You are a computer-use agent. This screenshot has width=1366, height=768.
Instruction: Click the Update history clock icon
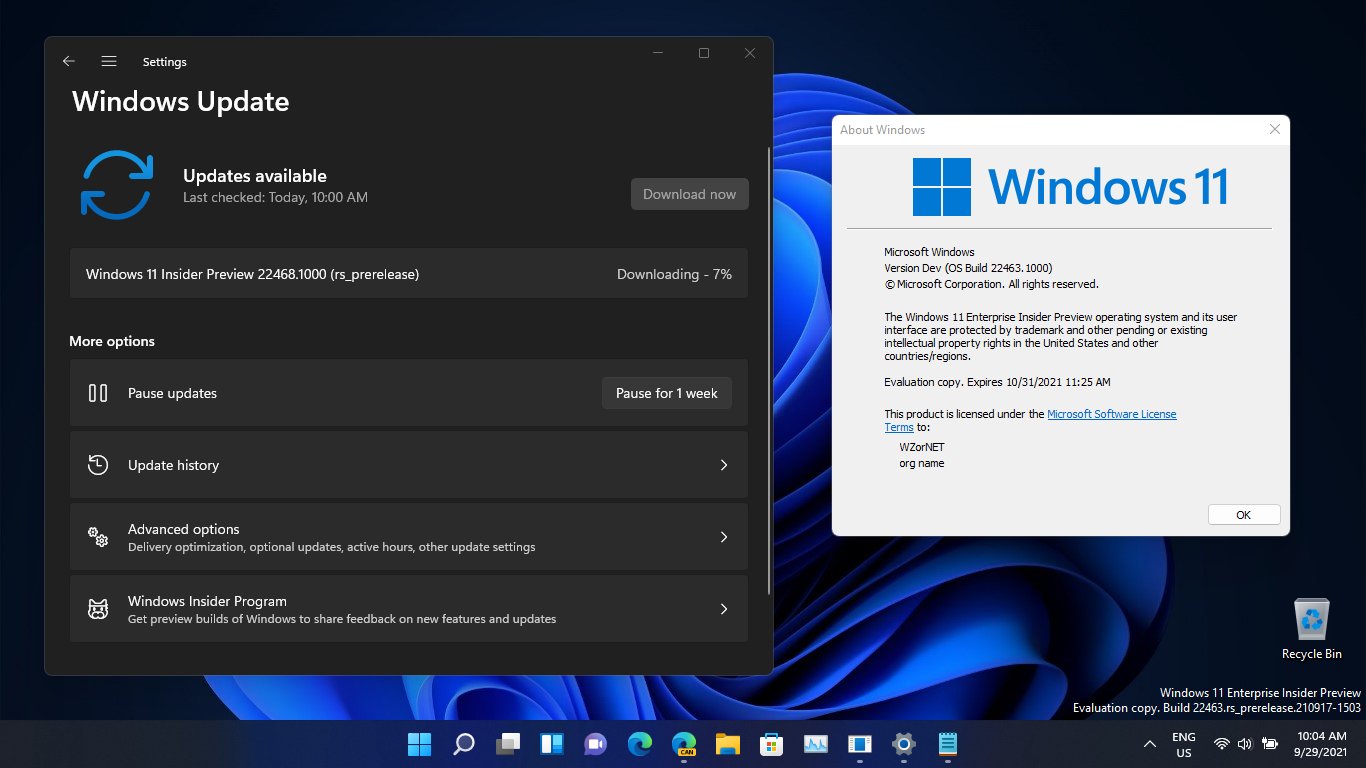(98, 465)
